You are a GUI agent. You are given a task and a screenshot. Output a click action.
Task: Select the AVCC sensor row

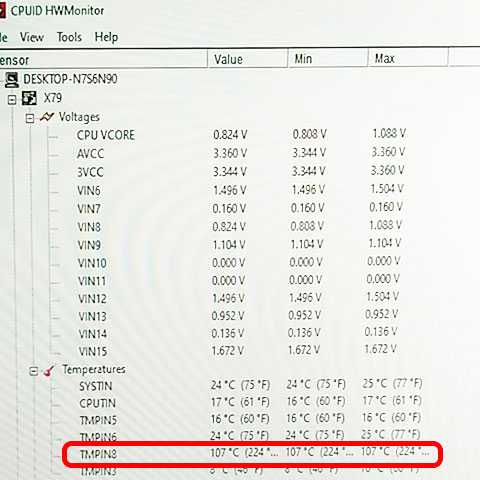tap(241, 153)
